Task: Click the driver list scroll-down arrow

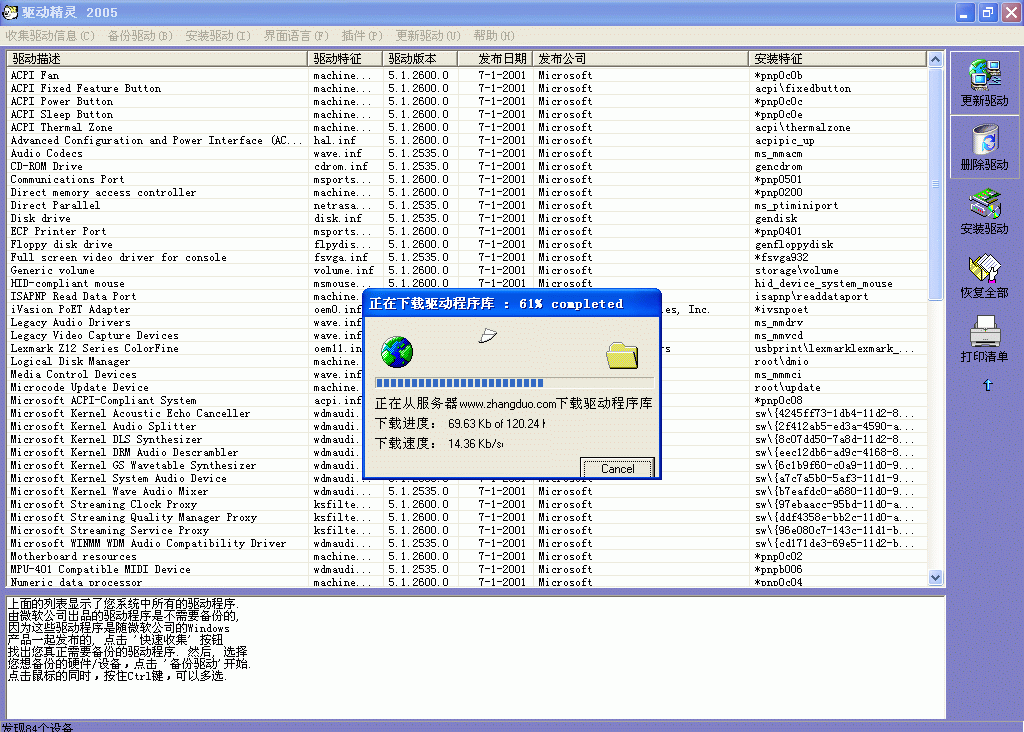Action: point(935,577)
